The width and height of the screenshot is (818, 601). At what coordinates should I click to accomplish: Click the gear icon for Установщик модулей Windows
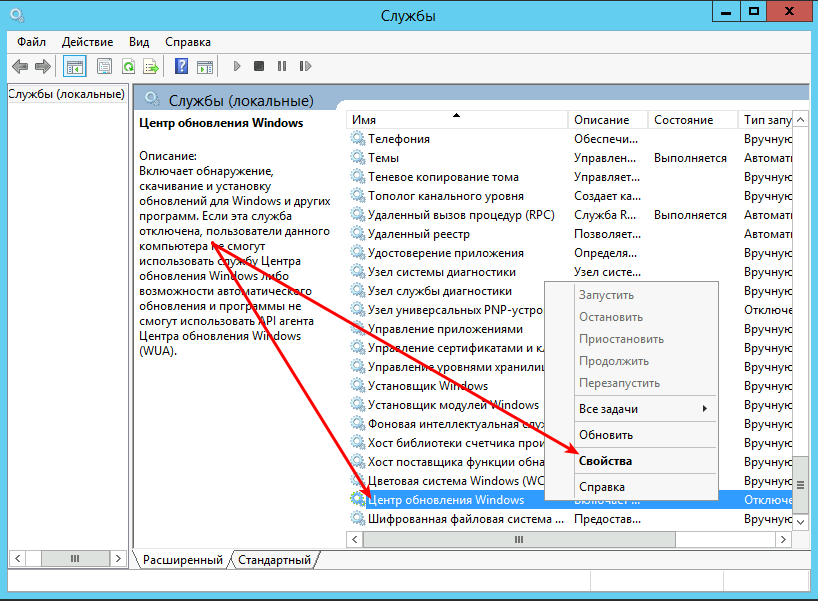click(x=357, y=405)
